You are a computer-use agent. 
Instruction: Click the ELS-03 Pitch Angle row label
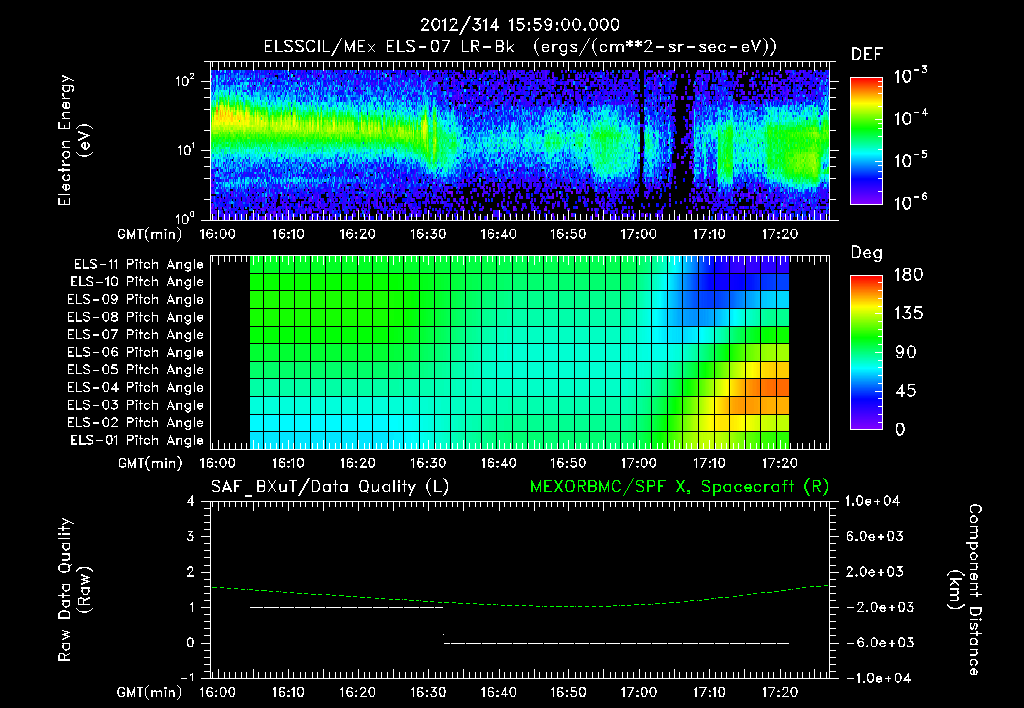[136, 405]
